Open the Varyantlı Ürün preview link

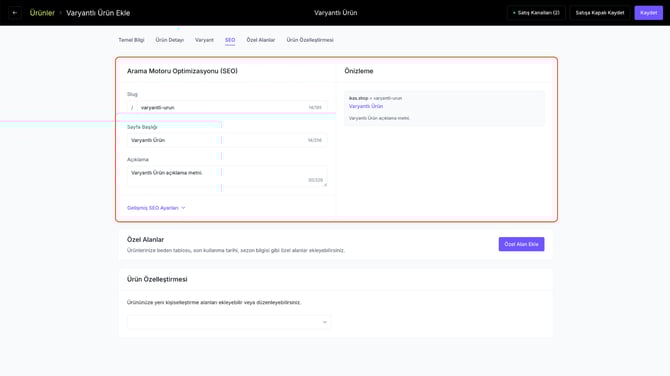coord(366,106)
